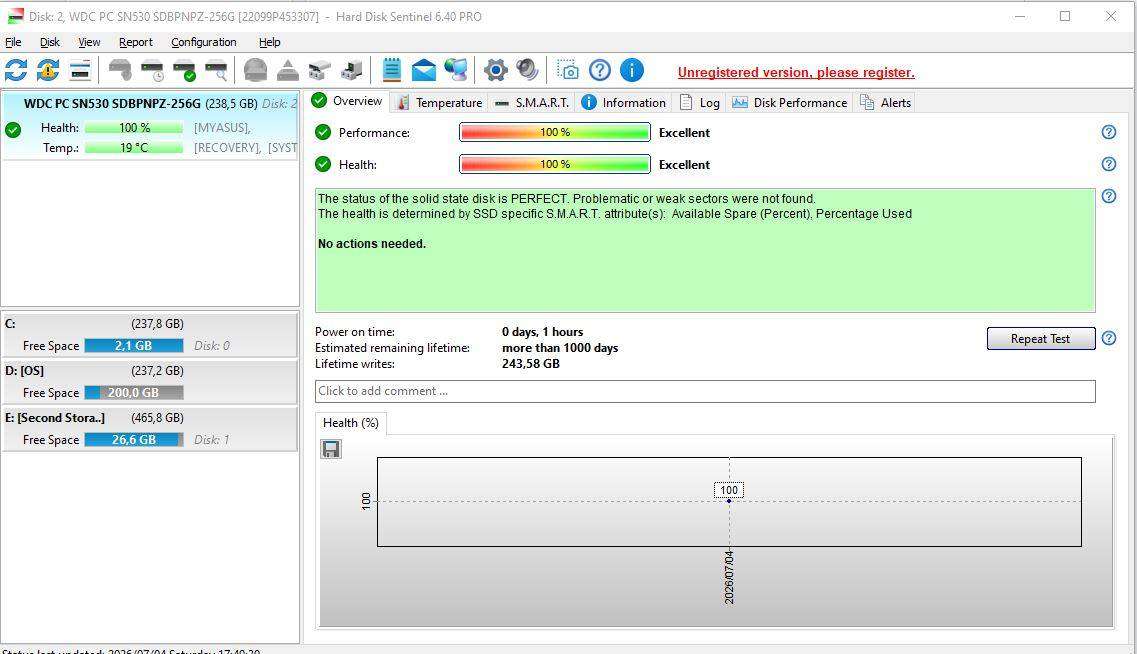Select WDC PC SN530 SDBPNPZ-256G disk entry
This screenshot has height=654, width=1137.
point(149,125)
